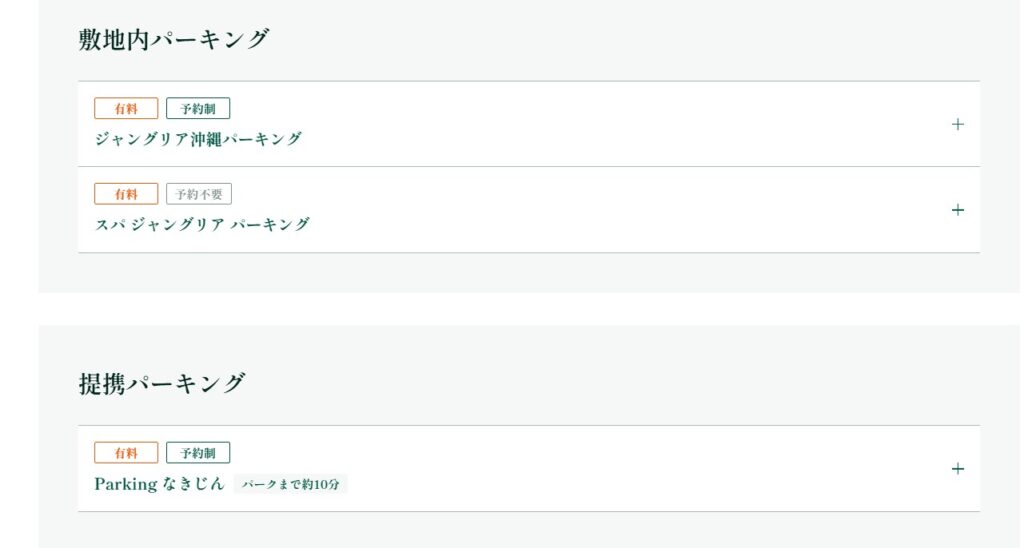Click the 有料 tag above ジャングリア沖縄パーキング
Screen dimensions: 1024x548
[x=126, y=109]
